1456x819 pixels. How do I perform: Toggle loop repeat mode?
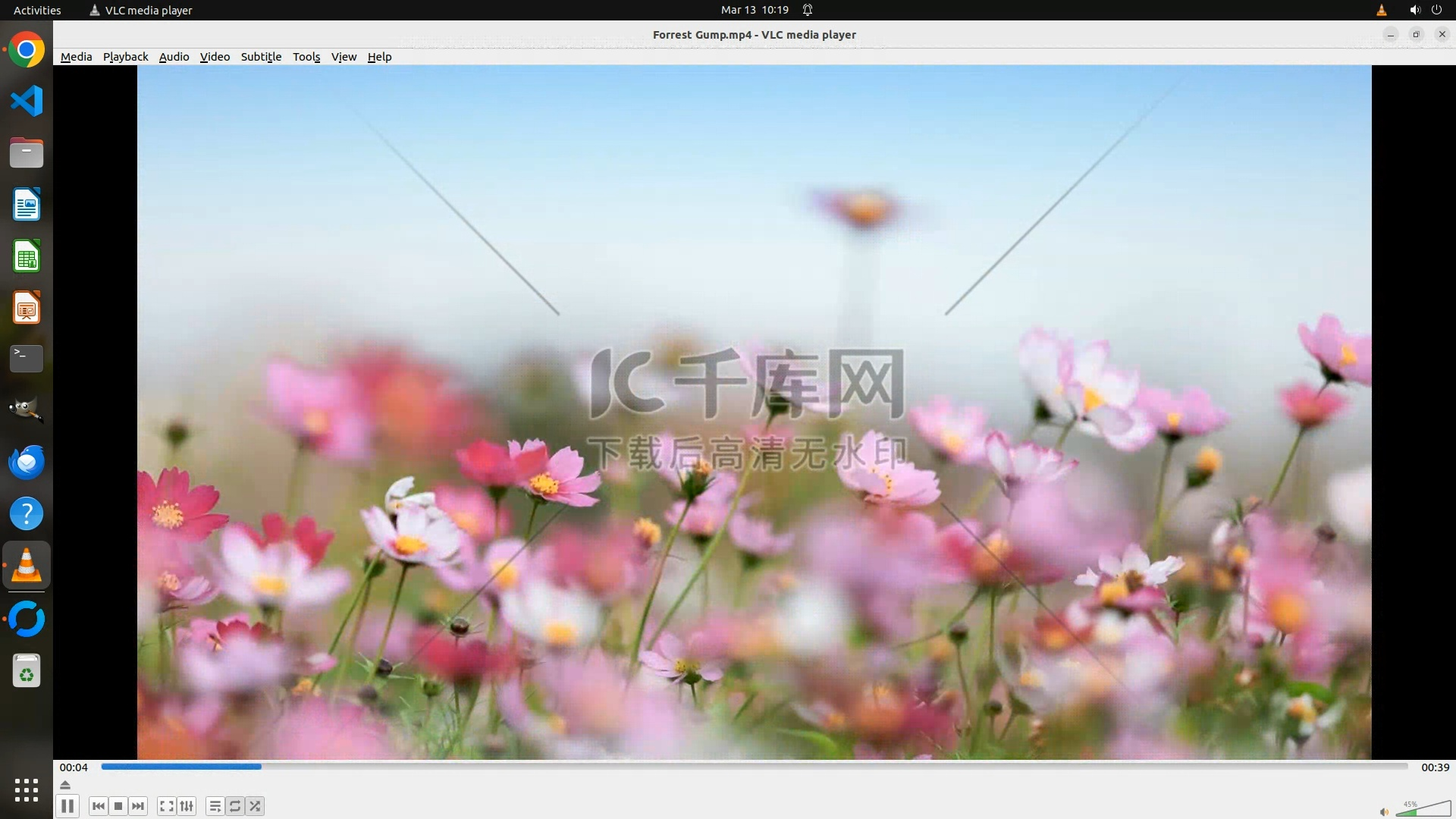tap(235, 806)
